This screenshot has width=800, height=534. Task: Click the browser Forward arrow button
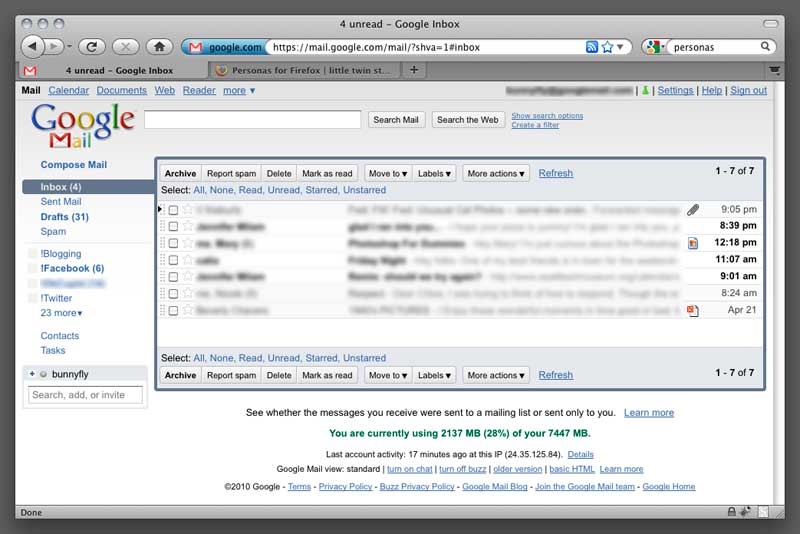[x=54, y=47]
